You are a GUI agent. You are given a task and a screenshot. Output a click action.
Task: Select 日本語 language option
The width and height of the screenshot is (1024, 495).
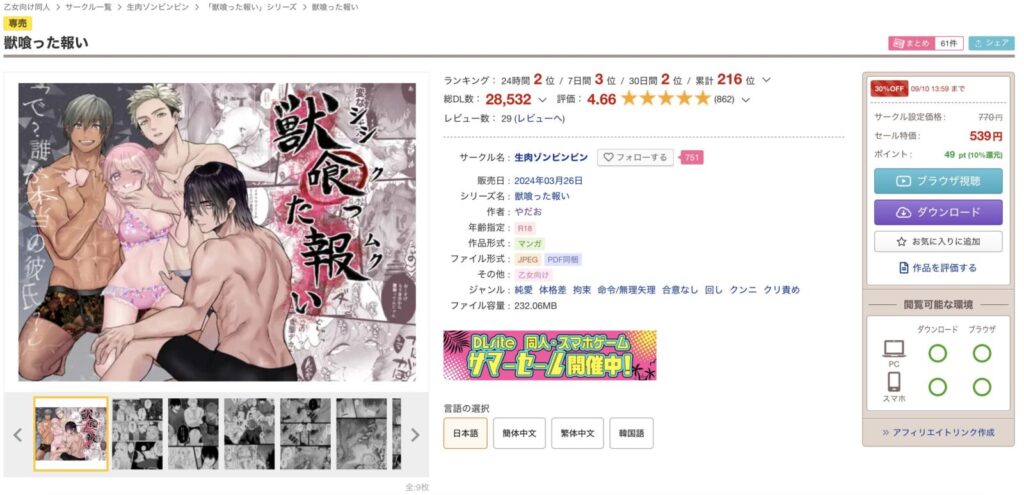[x=465, y=433]
